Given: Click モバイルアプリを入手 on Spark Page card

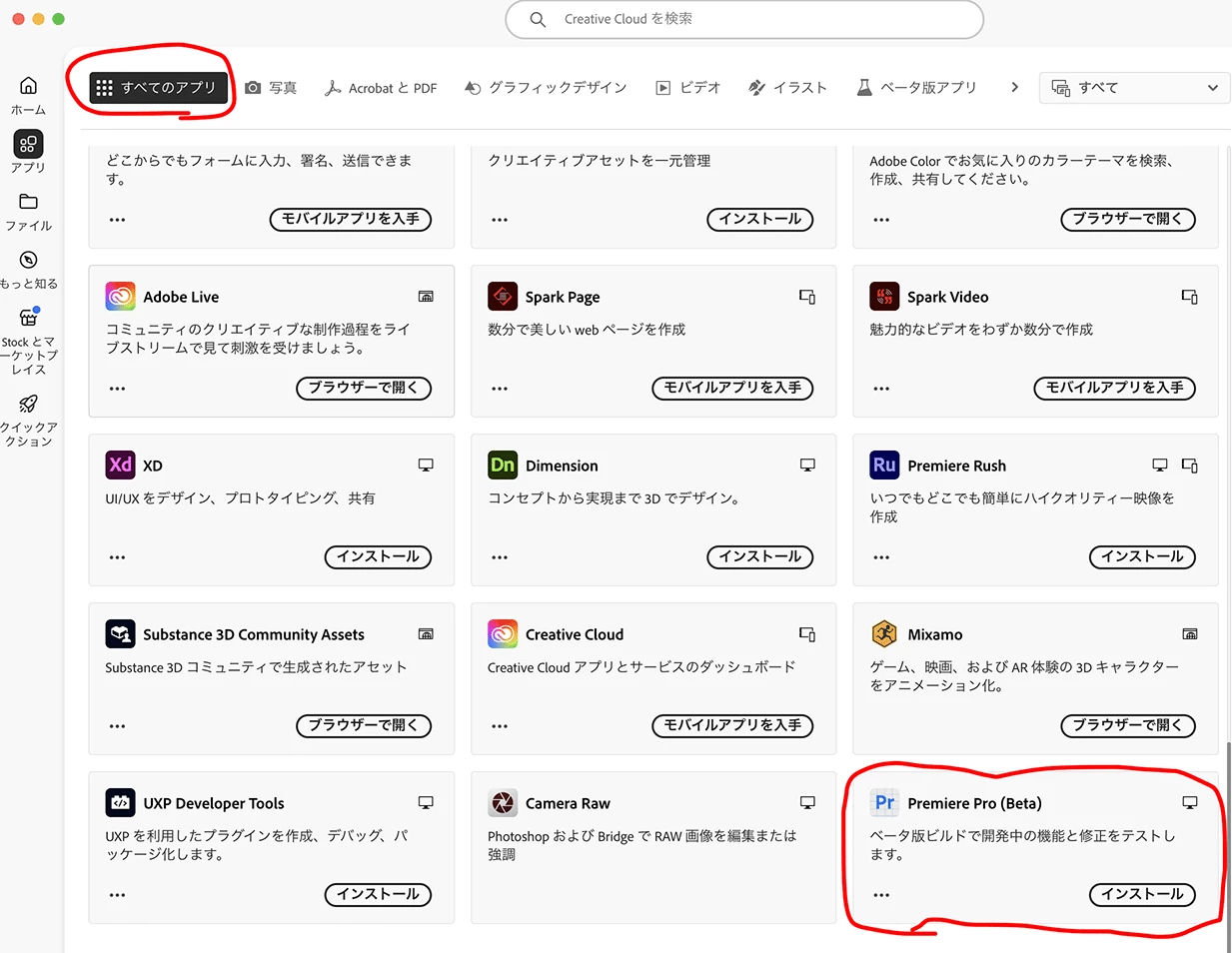Looking at the screenshot, I should click(x=732, y=389).
